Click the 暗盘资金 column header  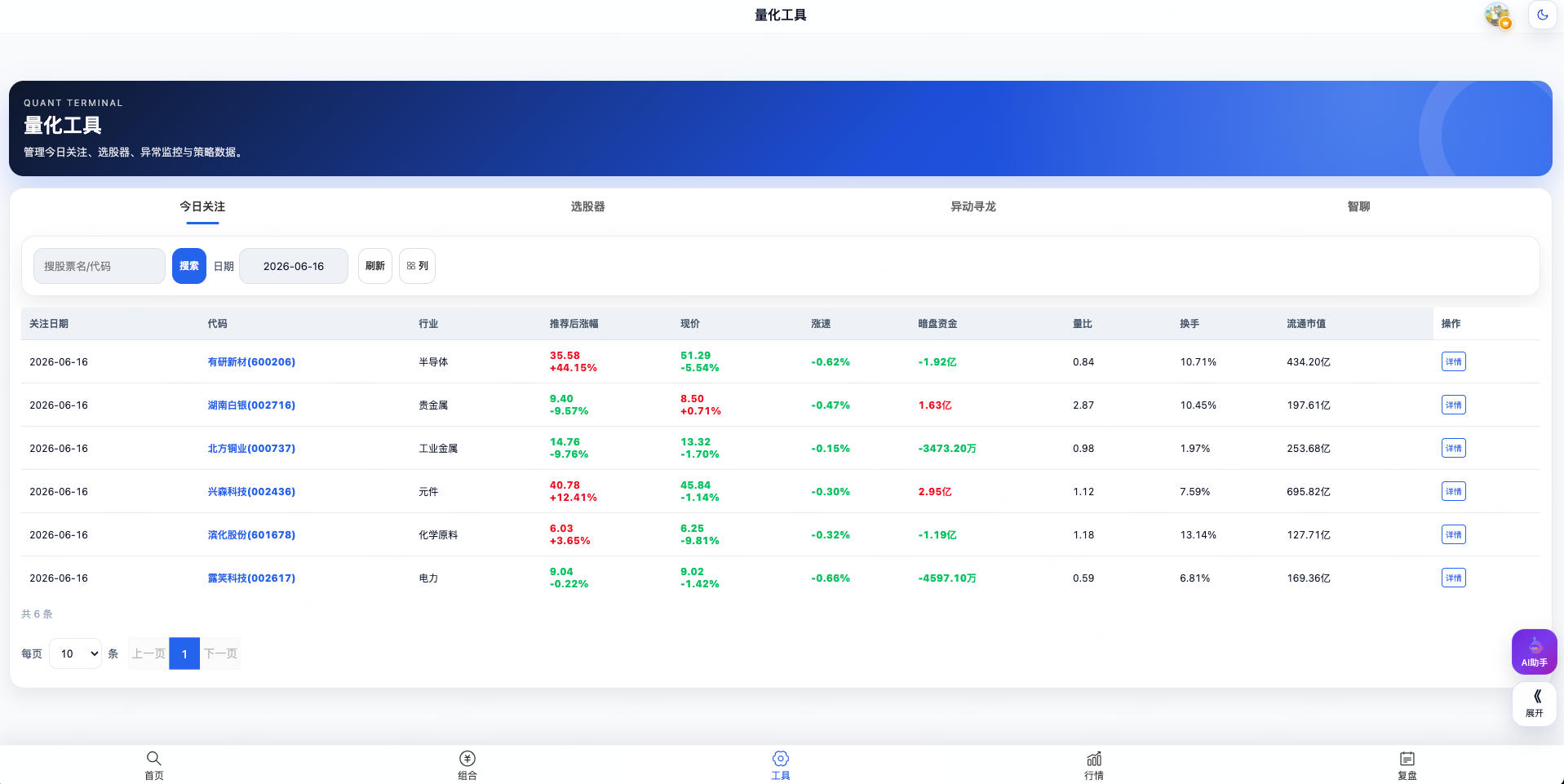click(937, 324)
